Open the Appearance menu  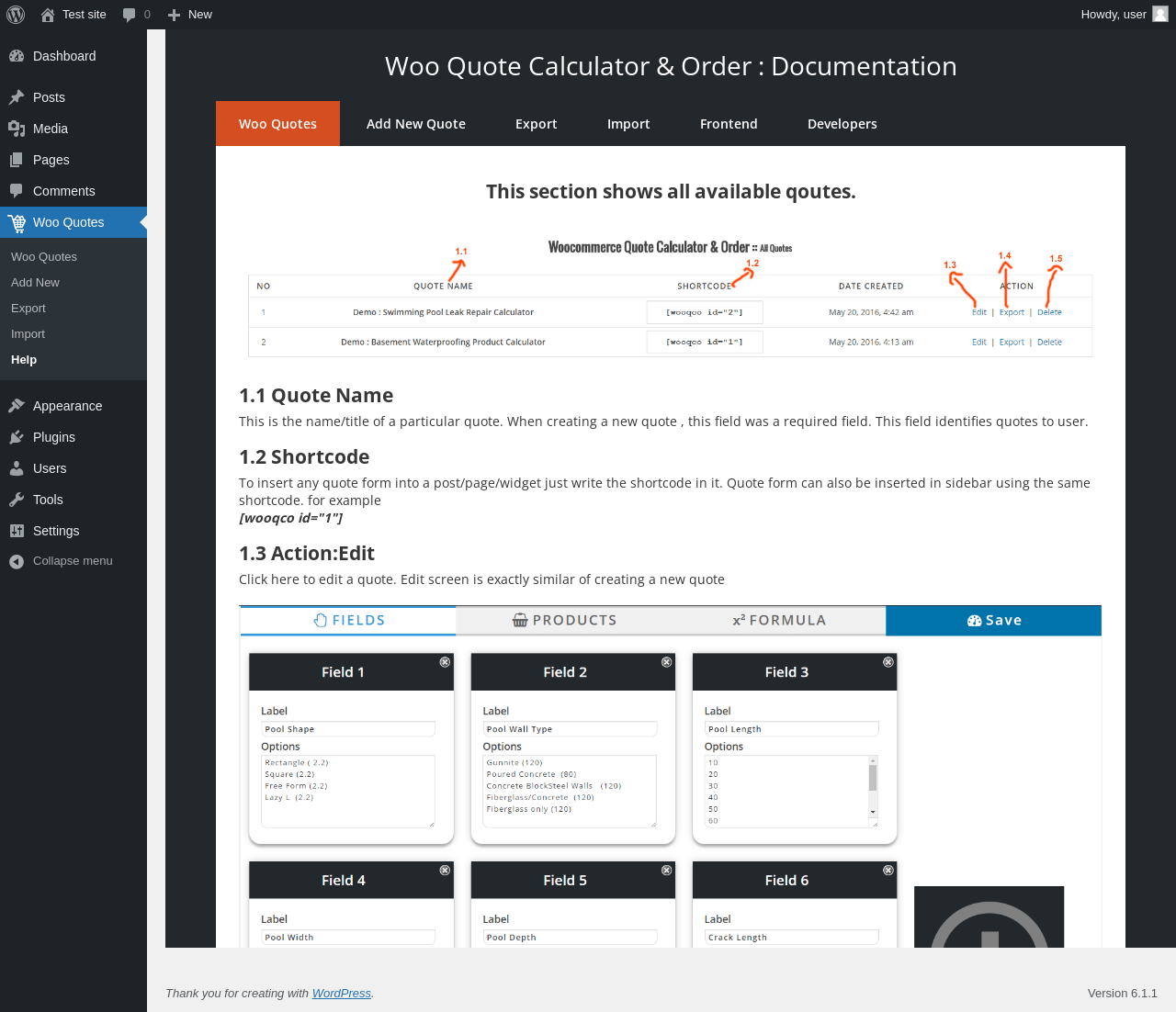[73, 406]
